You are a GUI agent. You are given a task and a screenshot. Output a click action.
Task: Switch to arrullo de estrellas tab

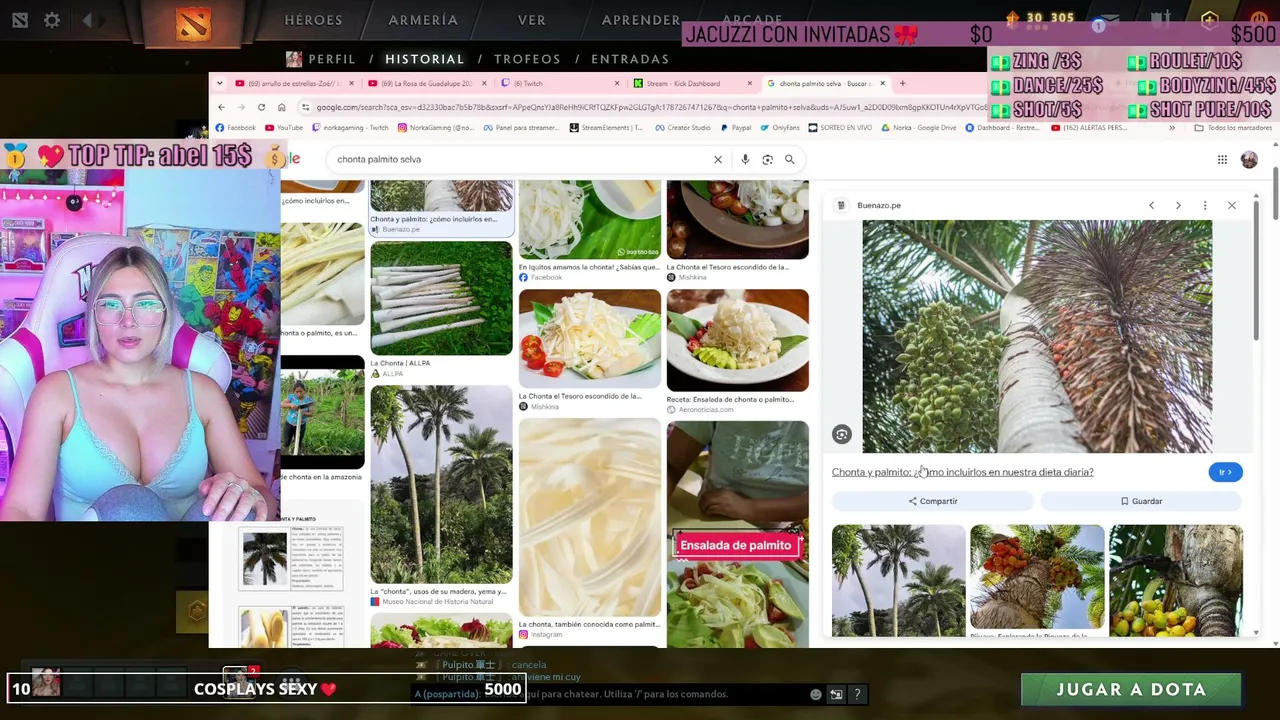(290, 83)
